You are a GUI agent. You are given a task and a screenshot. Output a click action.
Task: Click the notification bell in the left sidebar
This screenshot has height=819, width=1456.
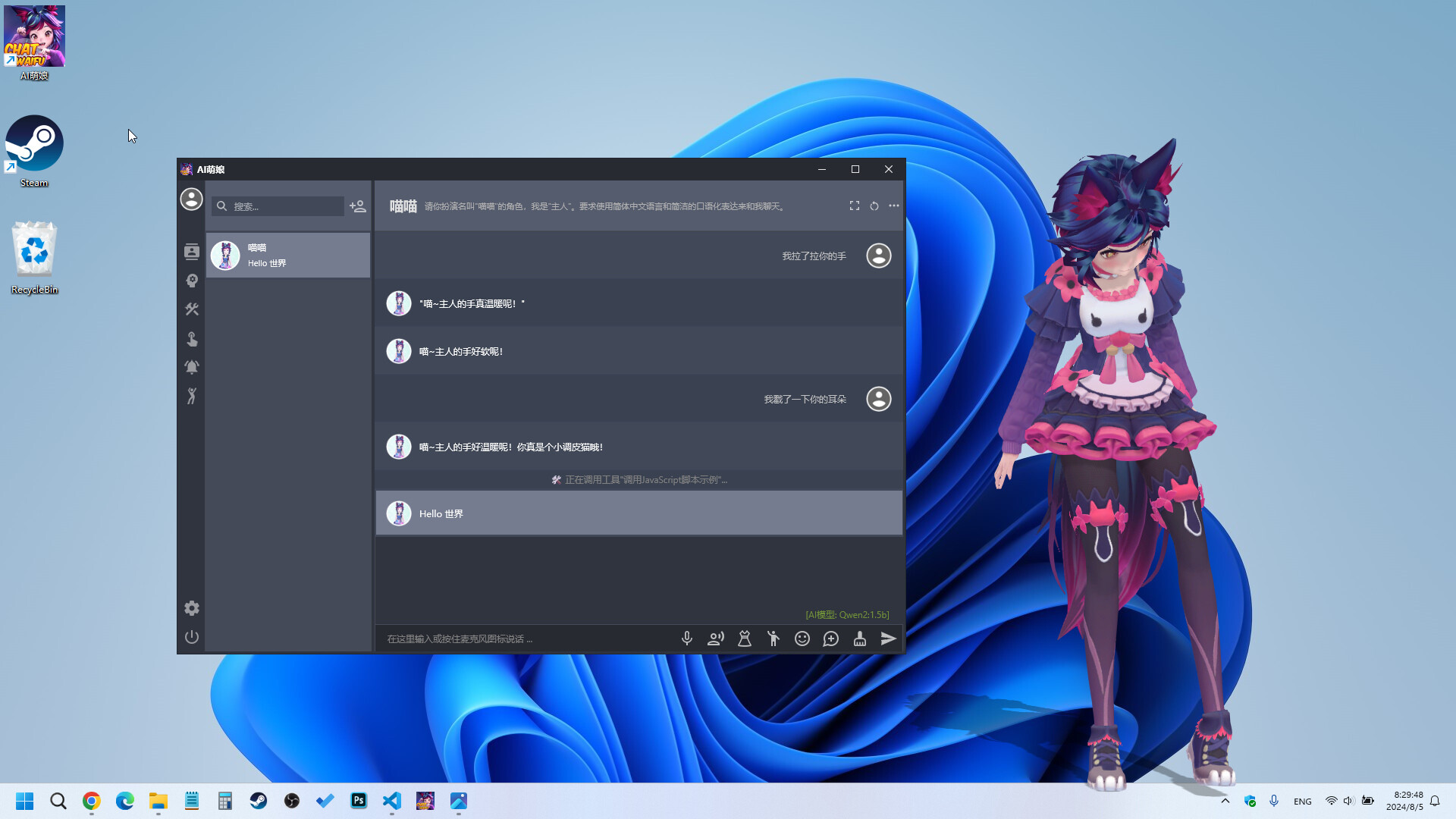point(191,367)
